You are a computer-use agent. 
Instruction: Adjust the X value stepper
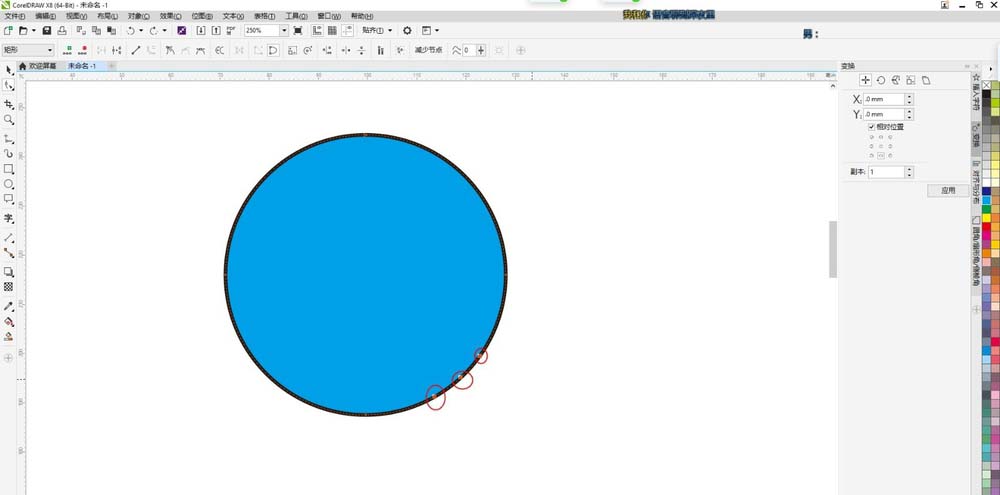coord(909,99)
